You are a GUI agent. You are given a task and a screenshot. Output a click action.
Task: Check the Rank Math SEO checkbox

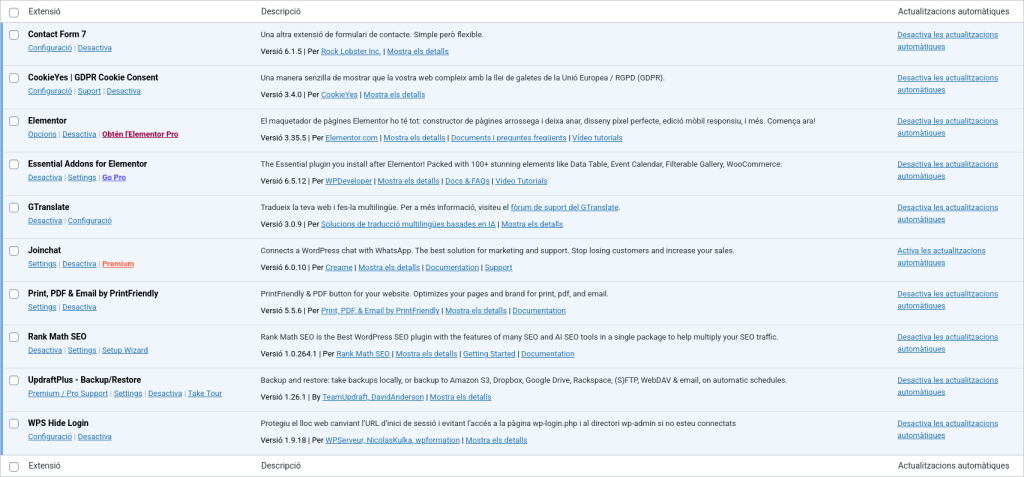click(x=14, y=337)
